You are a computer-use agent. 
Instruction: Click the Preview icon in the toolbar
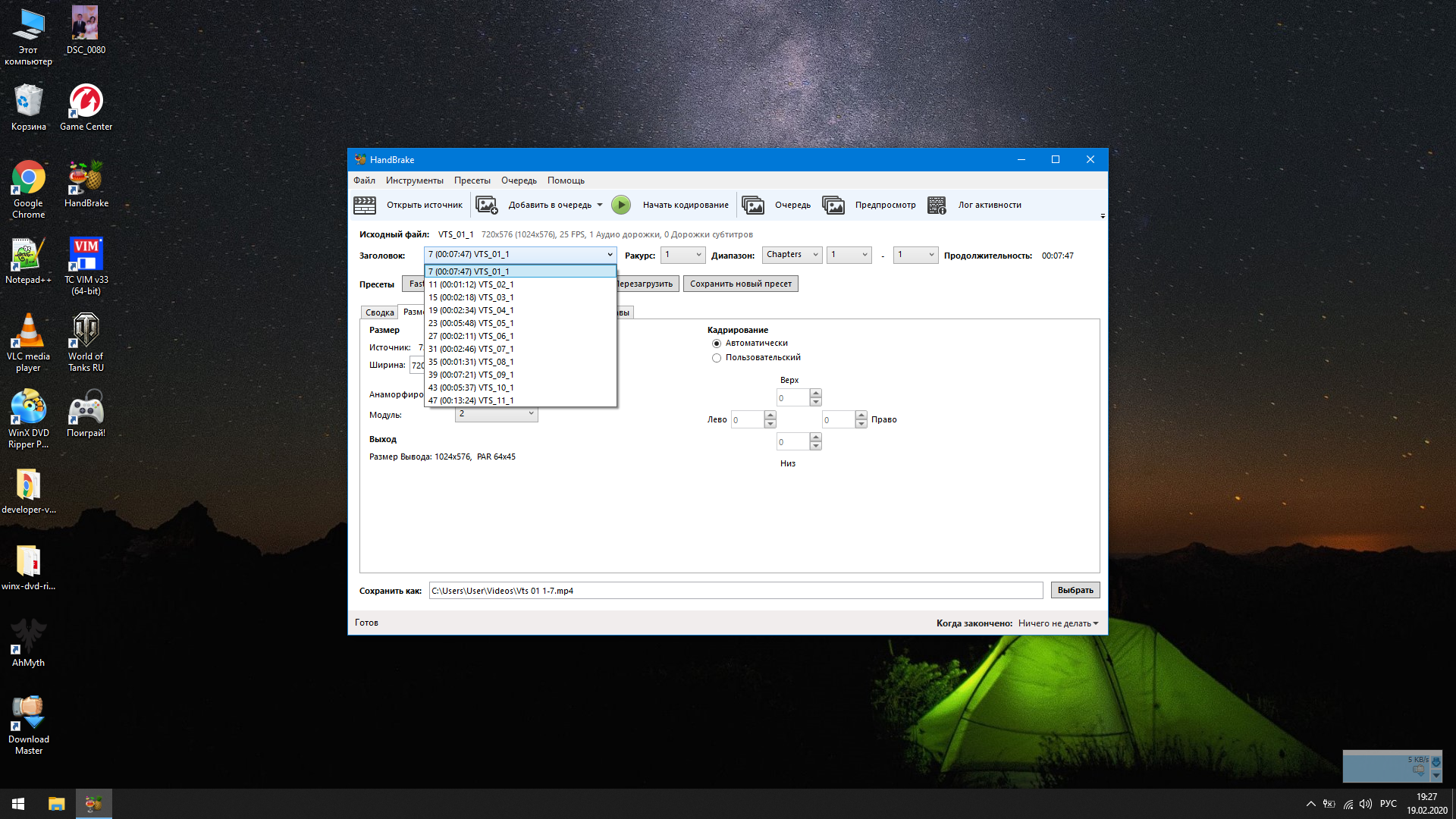(x=833, y=205)
